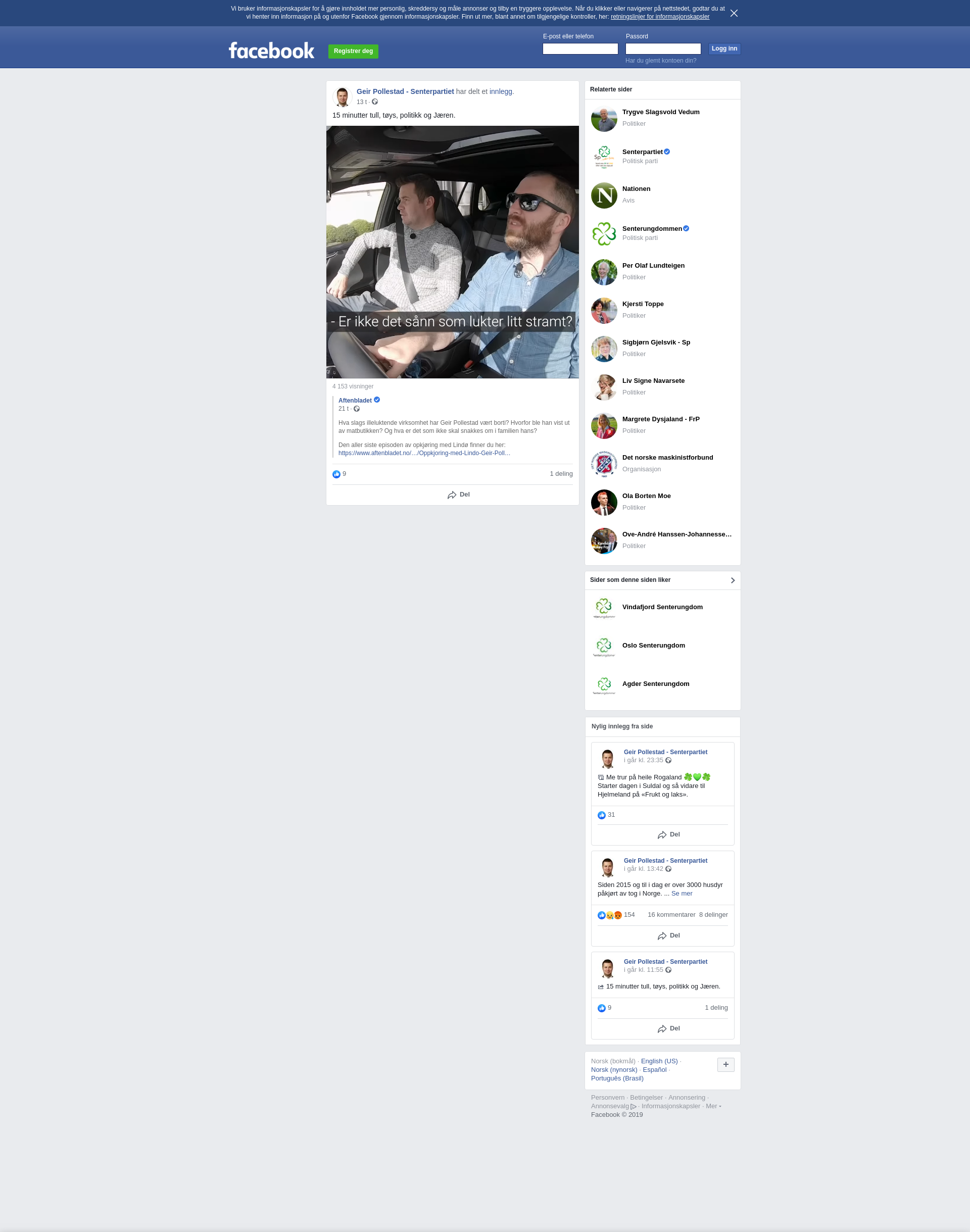Click like icon showing 31 reactions
The width and height of the screenshot is (970, 1232).
(601, 815)
